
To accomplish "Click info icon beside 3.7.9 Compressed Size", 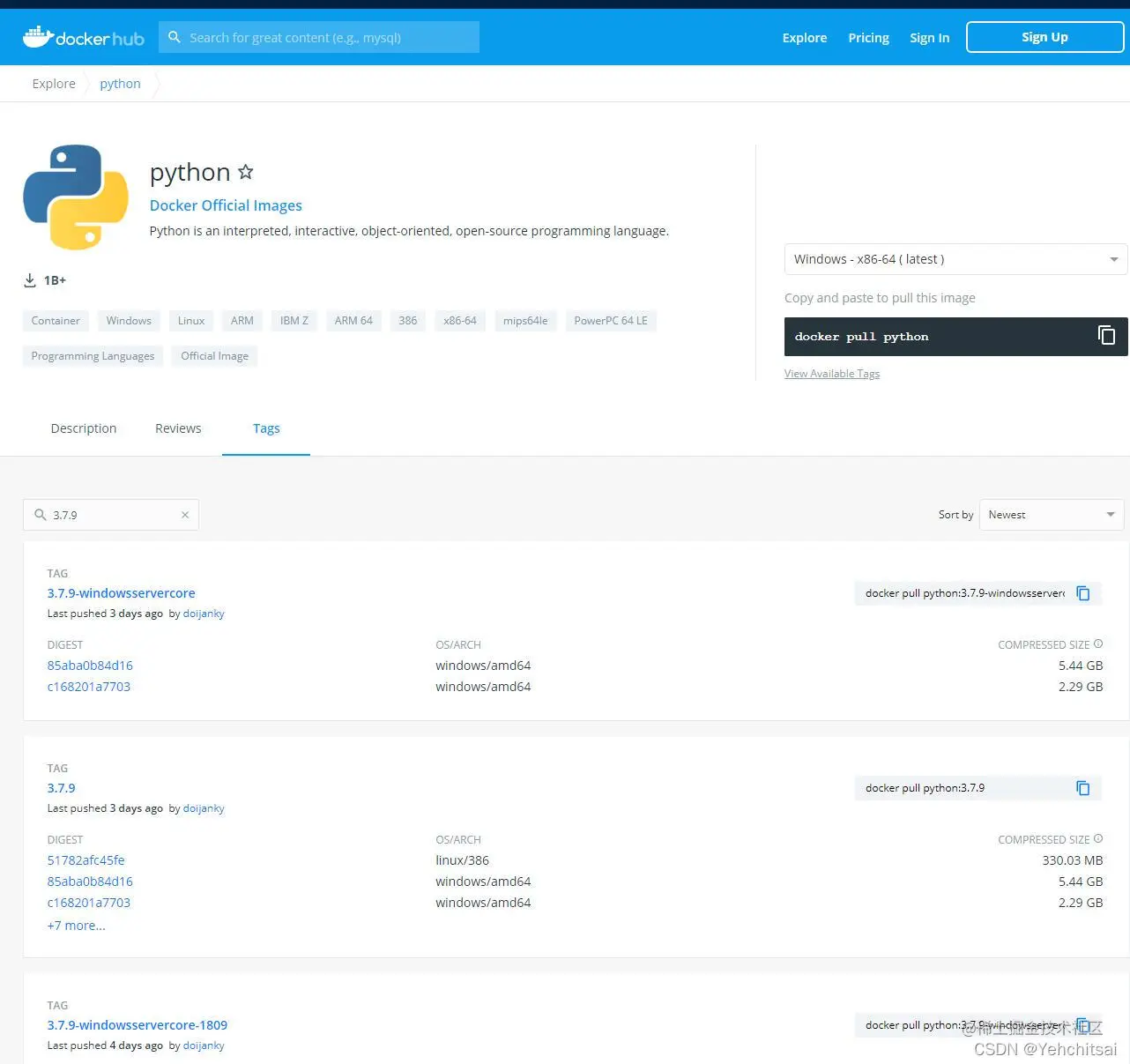I will click(x=1098, y=839).
